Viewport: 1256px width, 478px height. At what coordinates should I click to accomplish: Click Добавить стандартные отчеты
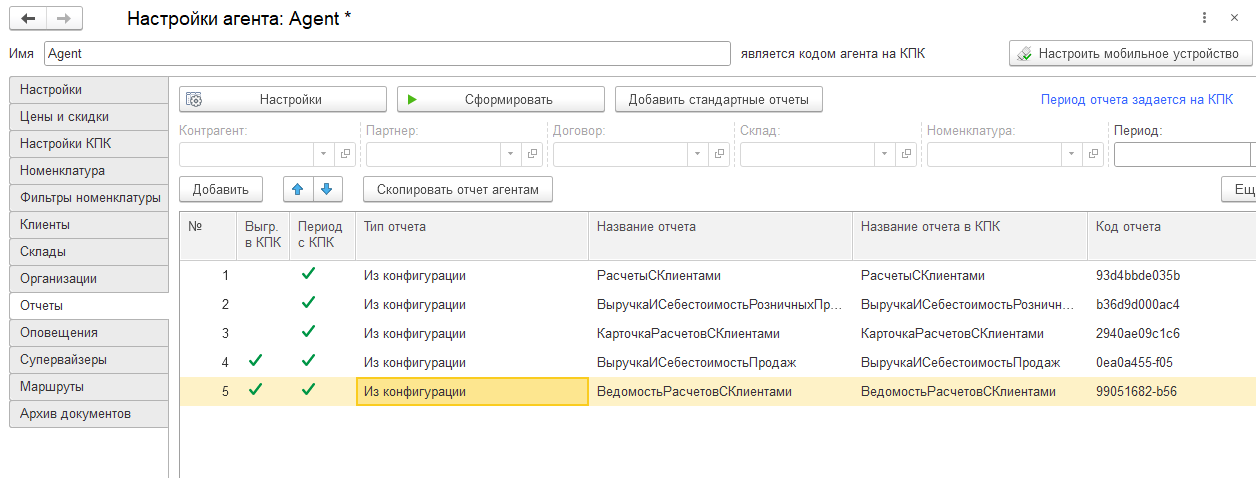(x=719, y=99)
